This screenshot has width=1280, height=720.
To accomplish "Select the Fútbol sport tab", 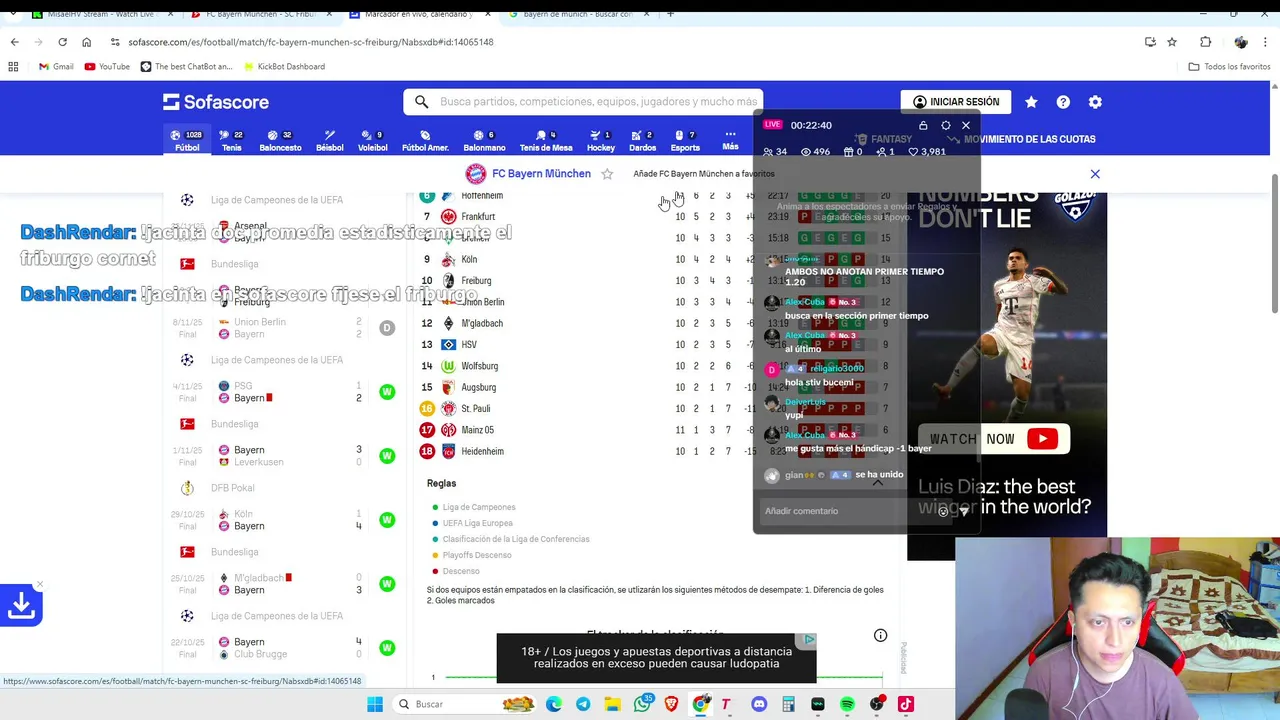I will click(187, 141).
